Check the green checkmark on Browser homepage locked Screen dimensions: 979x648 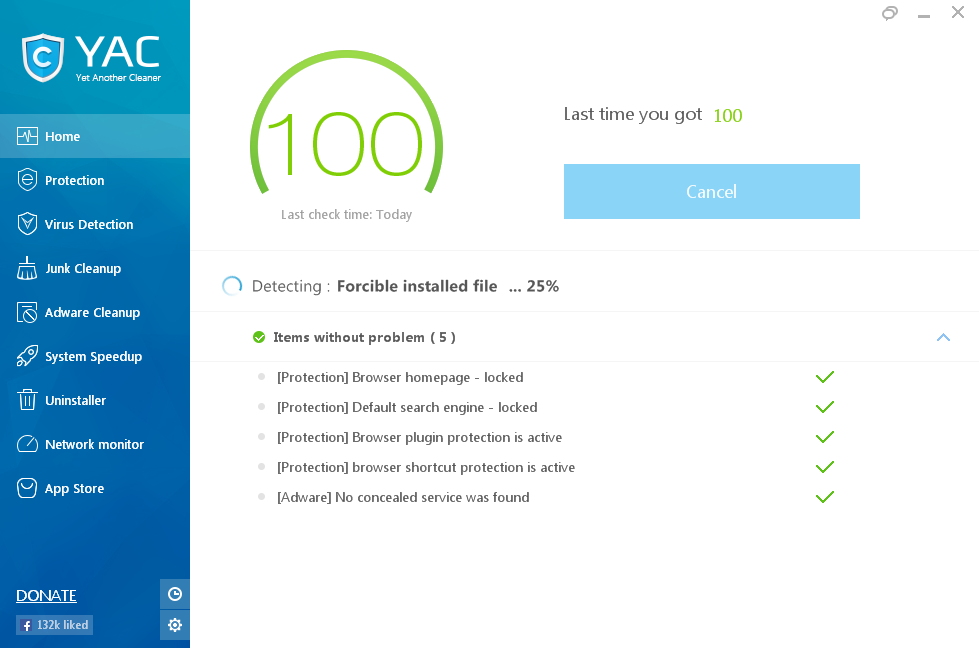tap(824, 377)
